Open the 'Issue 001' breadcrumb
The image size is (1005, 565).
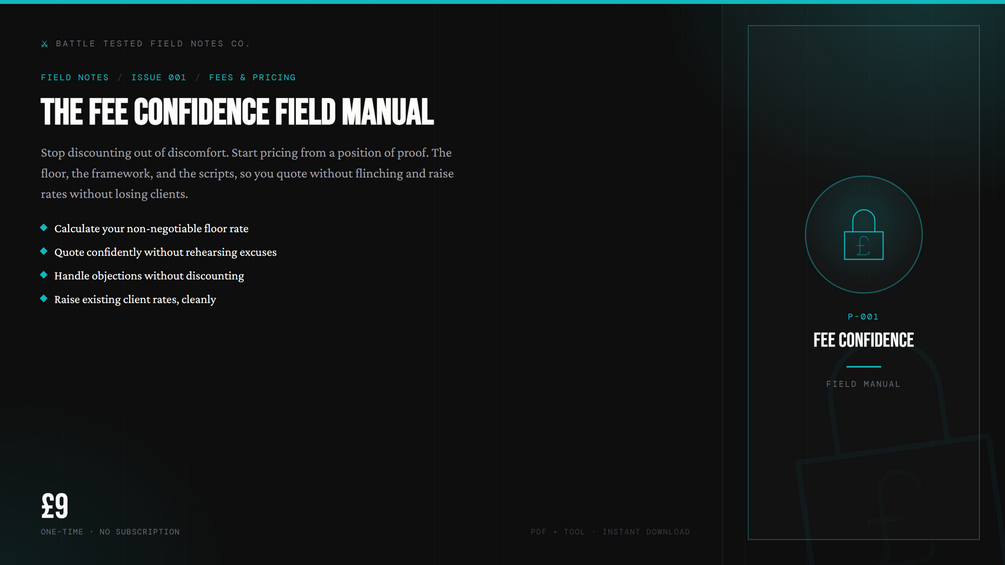pyautogui.click(x=159, y=78)
